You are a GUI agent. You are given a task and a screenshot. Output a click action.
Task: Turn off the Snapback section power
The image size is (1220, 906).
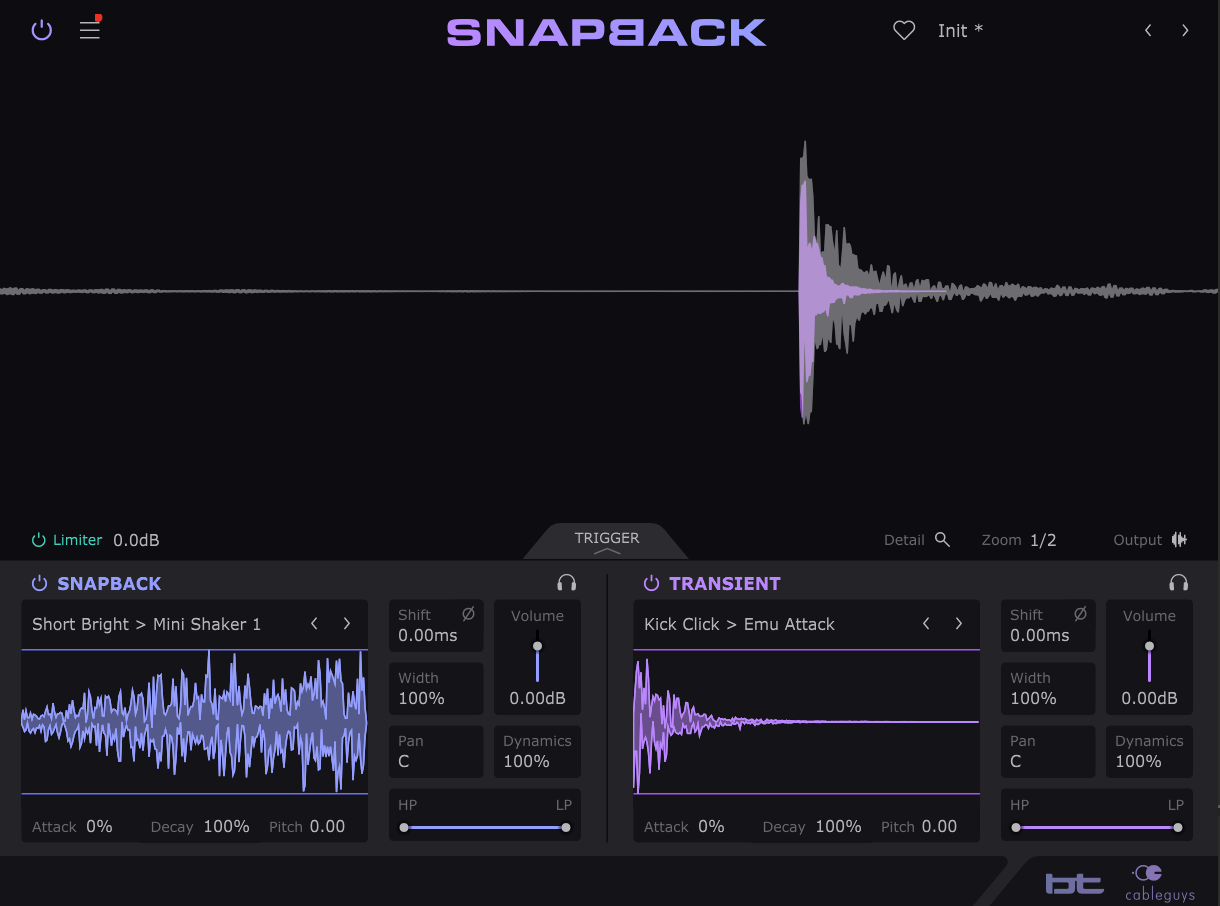[39, 583]
